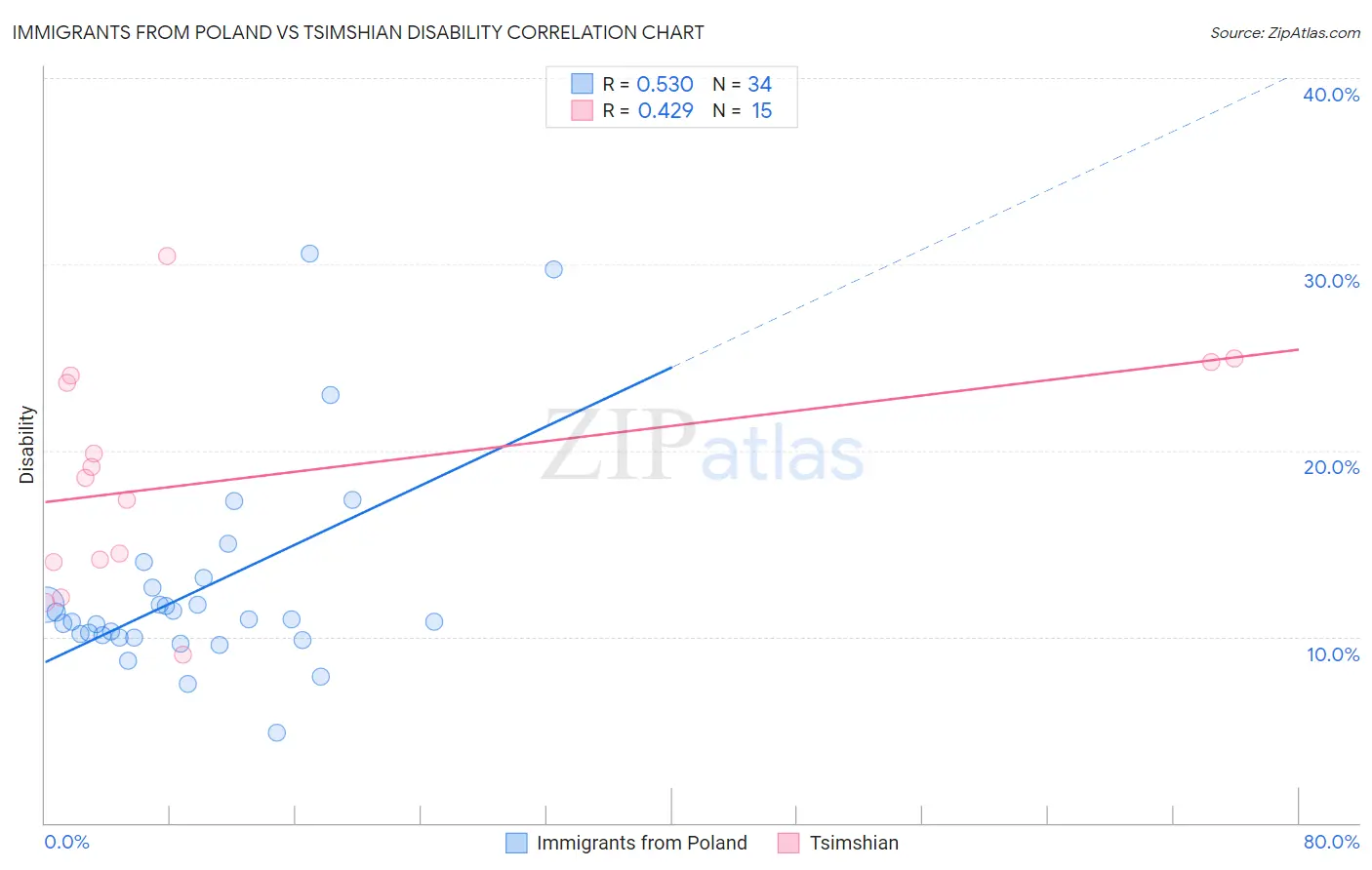Viewport: 1372px width, 870px height.
Task: Click the 80.0% x-axis label
Action: (1331, 842)
